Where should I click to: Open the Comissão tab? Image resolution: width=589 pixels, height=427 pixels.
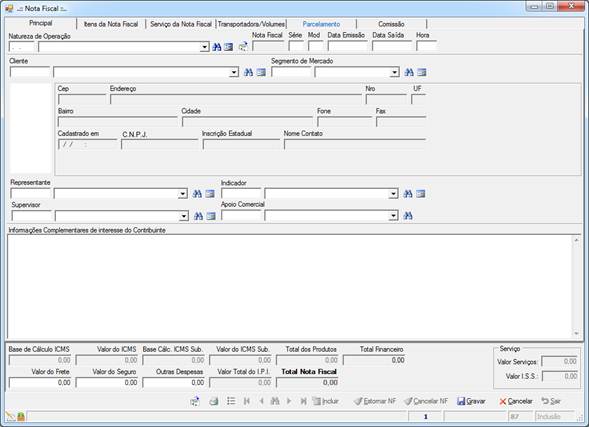[391, 24]
